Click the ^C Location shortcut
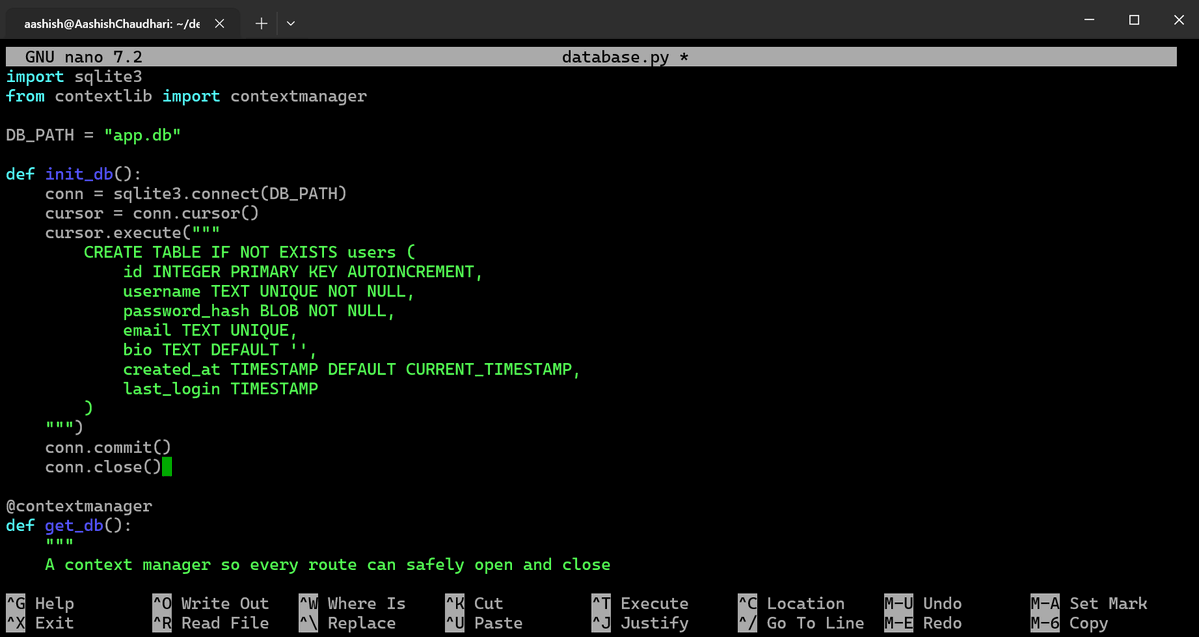This screenshot has height=637, width=1199. coord(791,603)
